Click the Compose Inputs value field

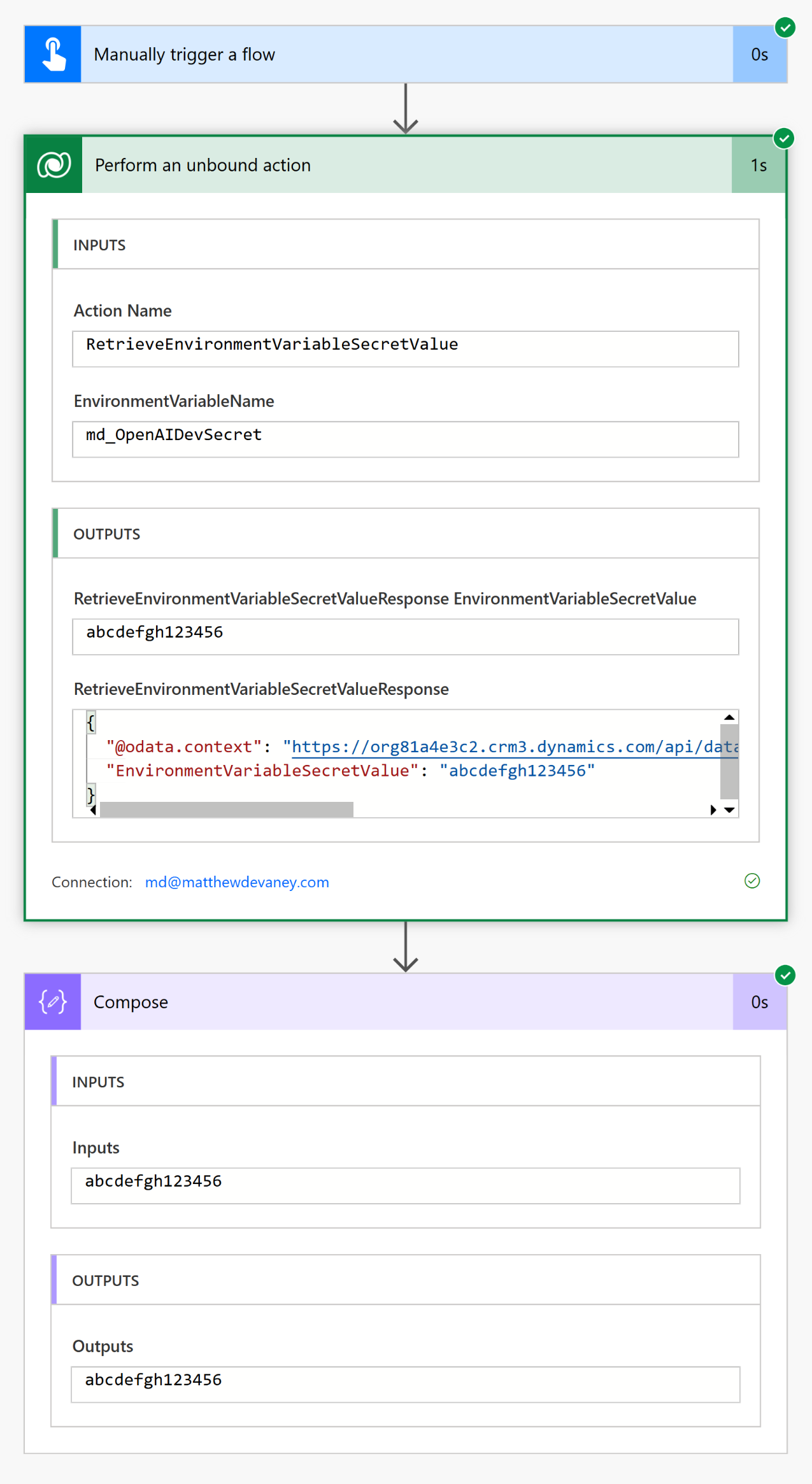406,1186
